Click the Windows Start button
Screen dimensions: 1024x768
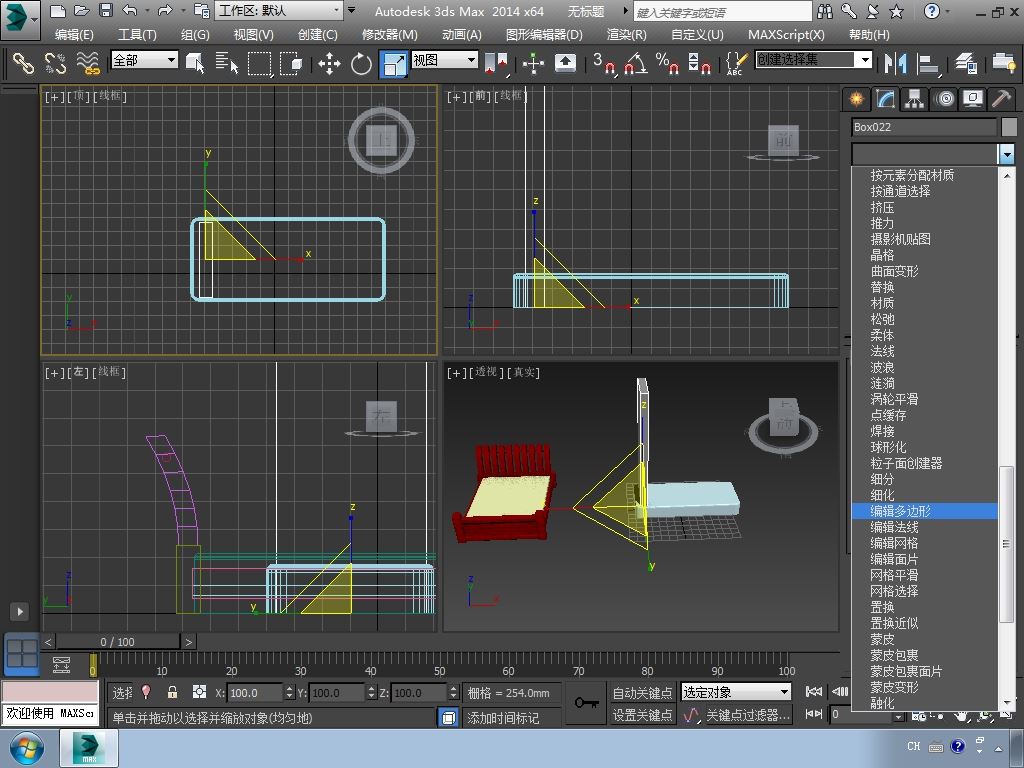[x=25, y=748]
